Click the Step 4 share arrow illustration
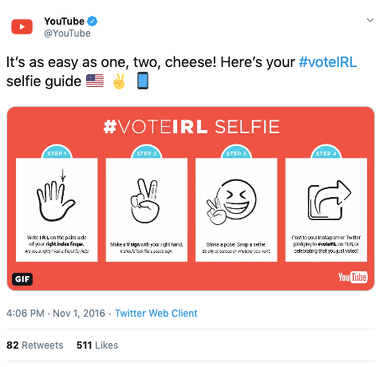 [x=329, y=200]
